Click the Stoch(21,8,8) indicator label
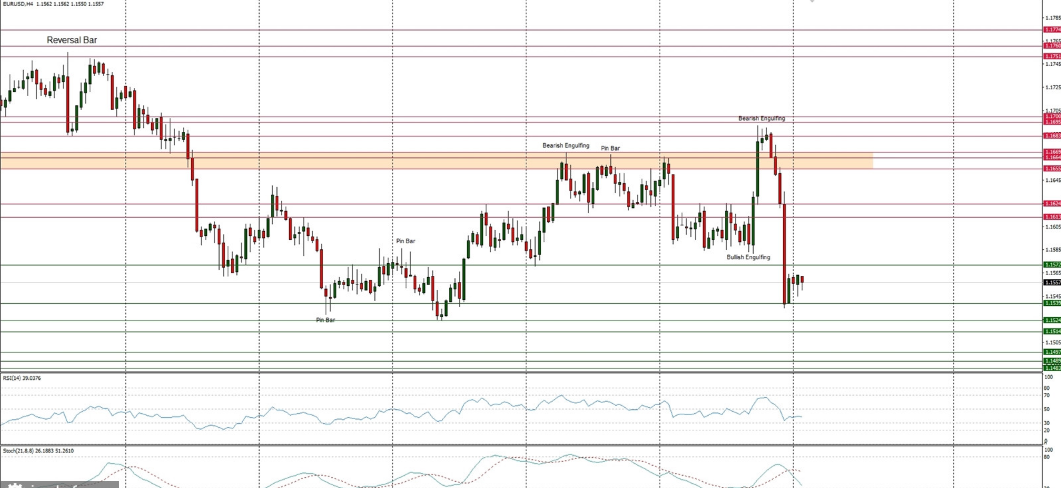1061x488 pixels. (32, 451)
